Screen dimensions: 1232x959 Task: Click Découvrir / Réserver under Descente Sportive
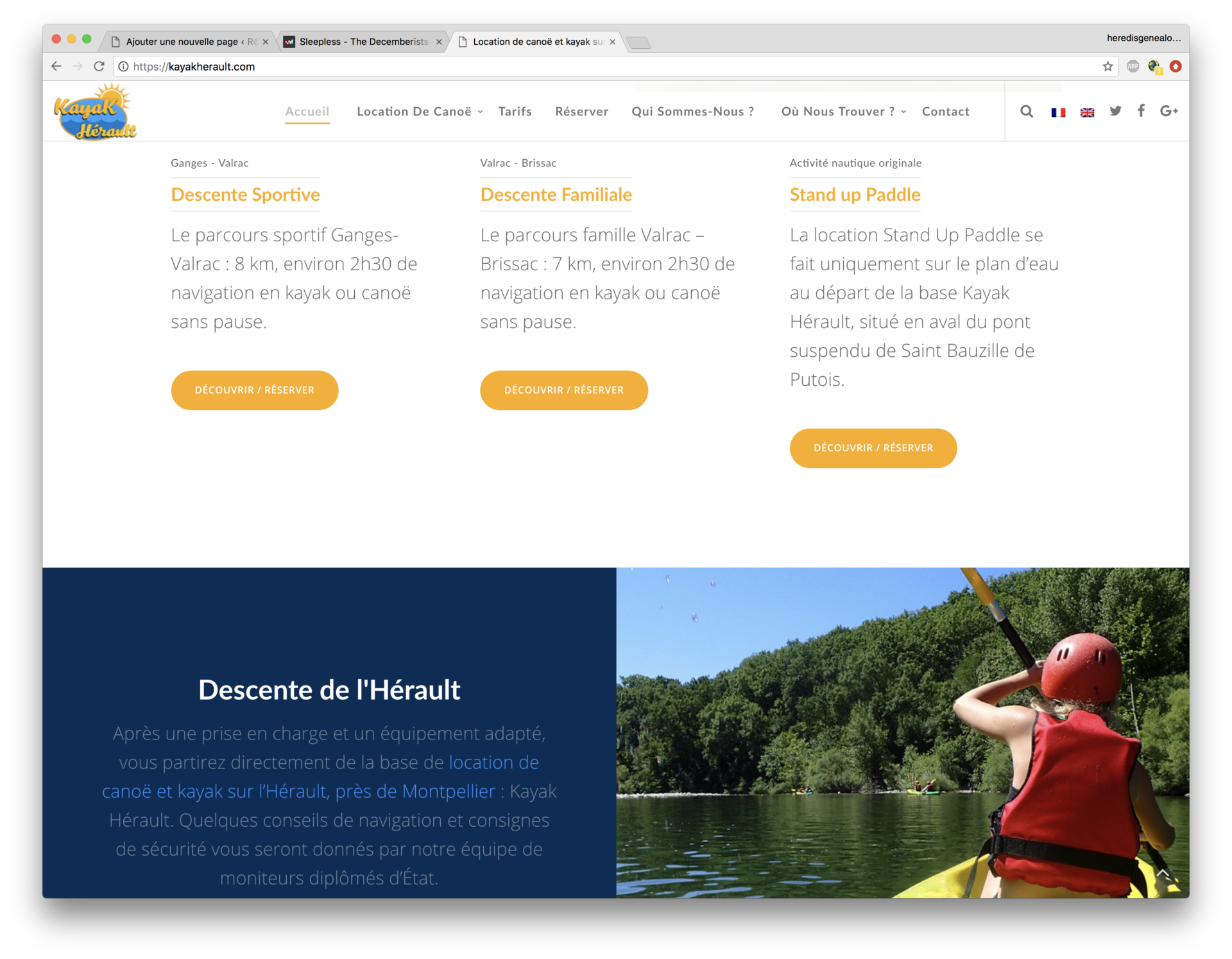(255, 390)
